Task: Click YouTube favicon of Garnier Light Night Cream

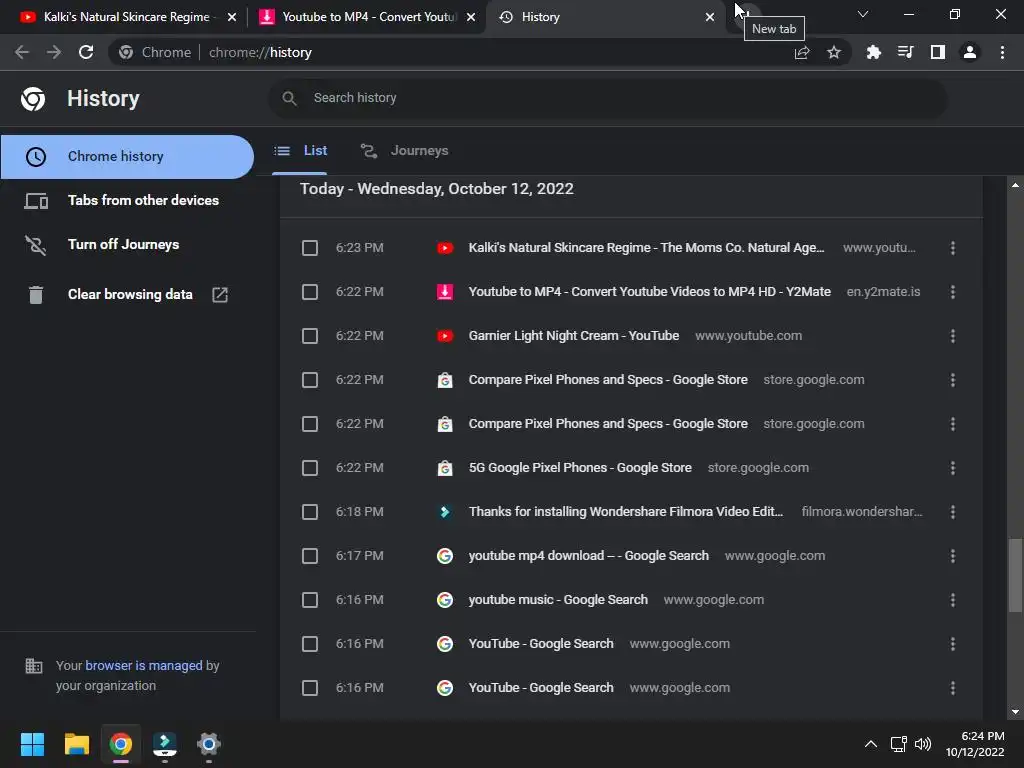Action: pyautogui.click(x=445, y=336)
